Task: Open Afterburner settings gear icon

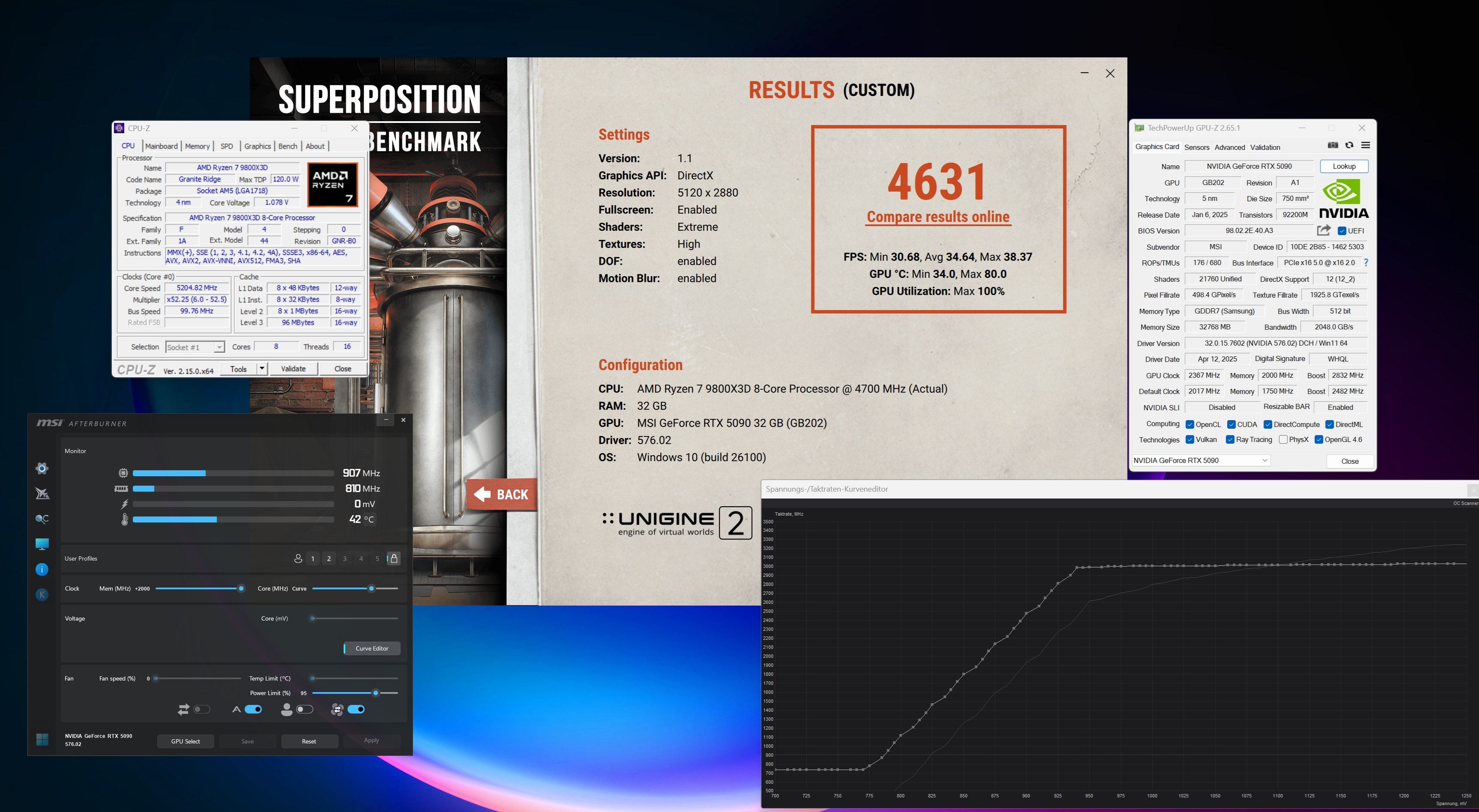Action: pos(42,468)
